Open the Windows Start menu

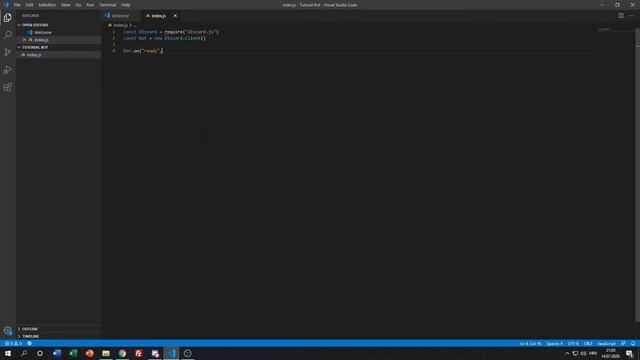pos(8,353)
